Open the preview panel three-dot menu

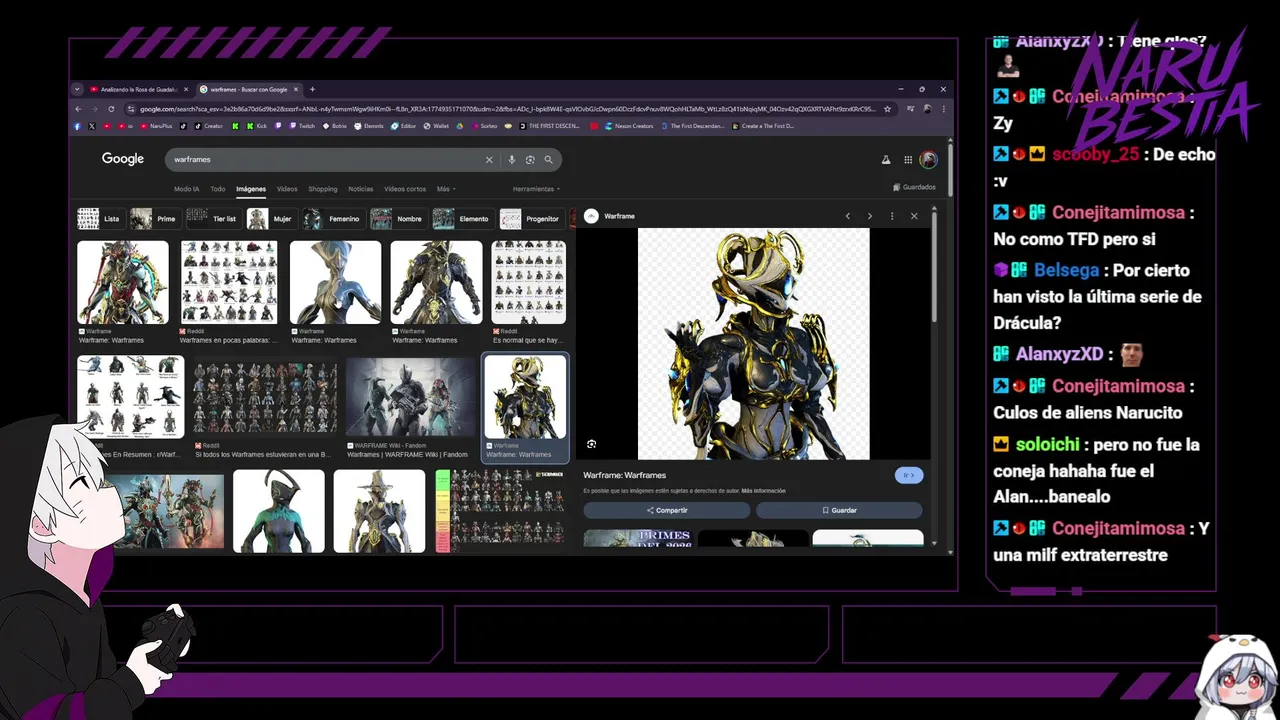[x=892, y=216]
